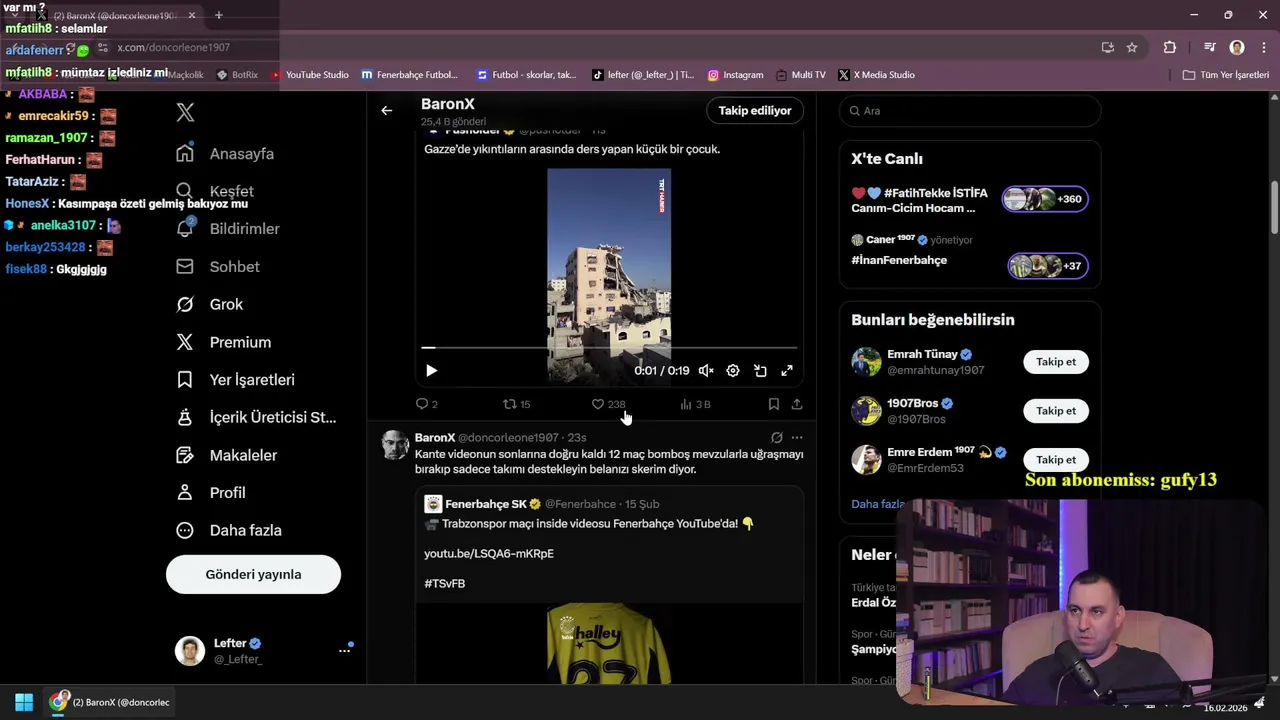Click Gönderi yayınla button
The width and height of the screenshot is (1280, 720).
253,574
